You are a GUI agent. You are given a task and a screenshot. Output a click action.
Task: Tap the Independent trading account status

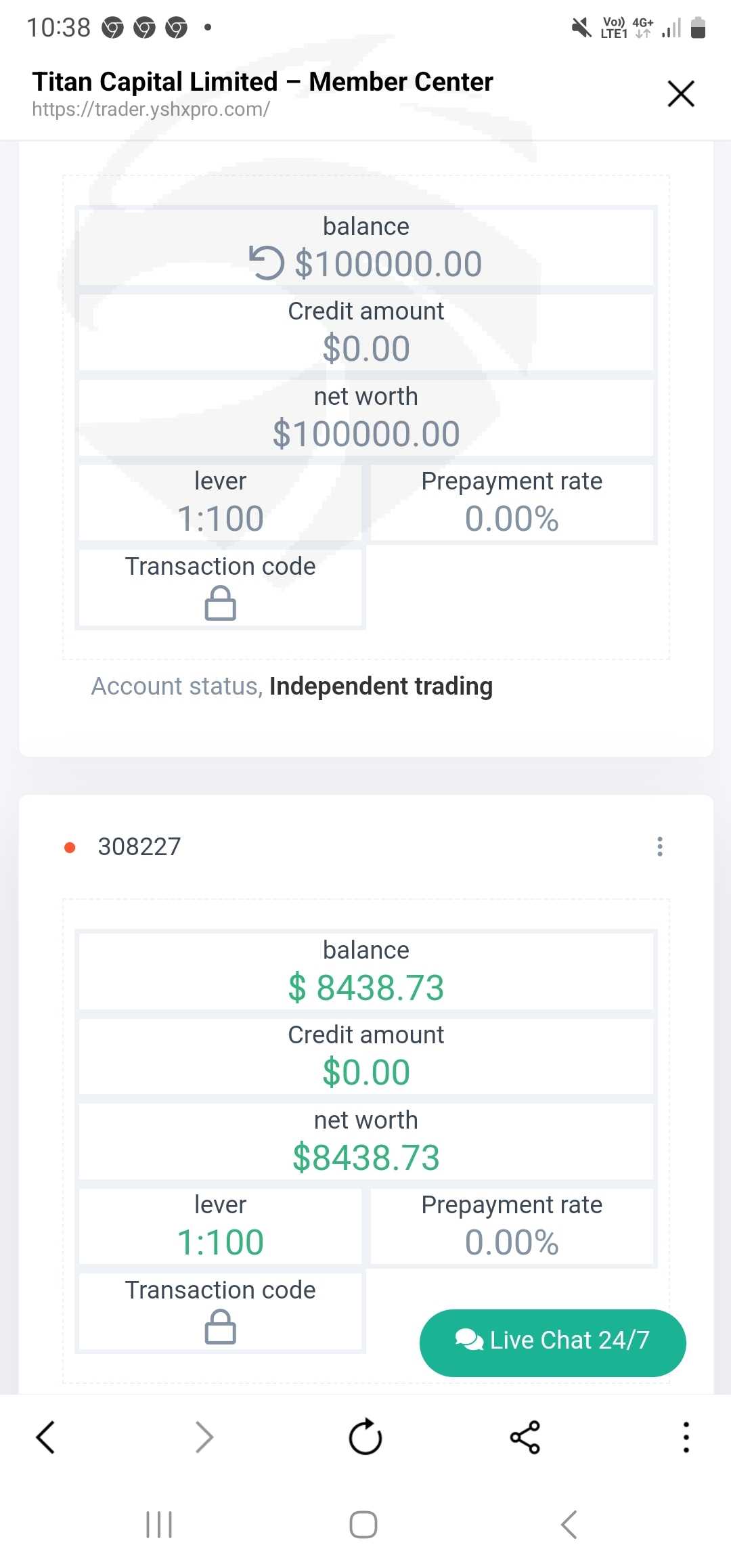tap(381, 686)
